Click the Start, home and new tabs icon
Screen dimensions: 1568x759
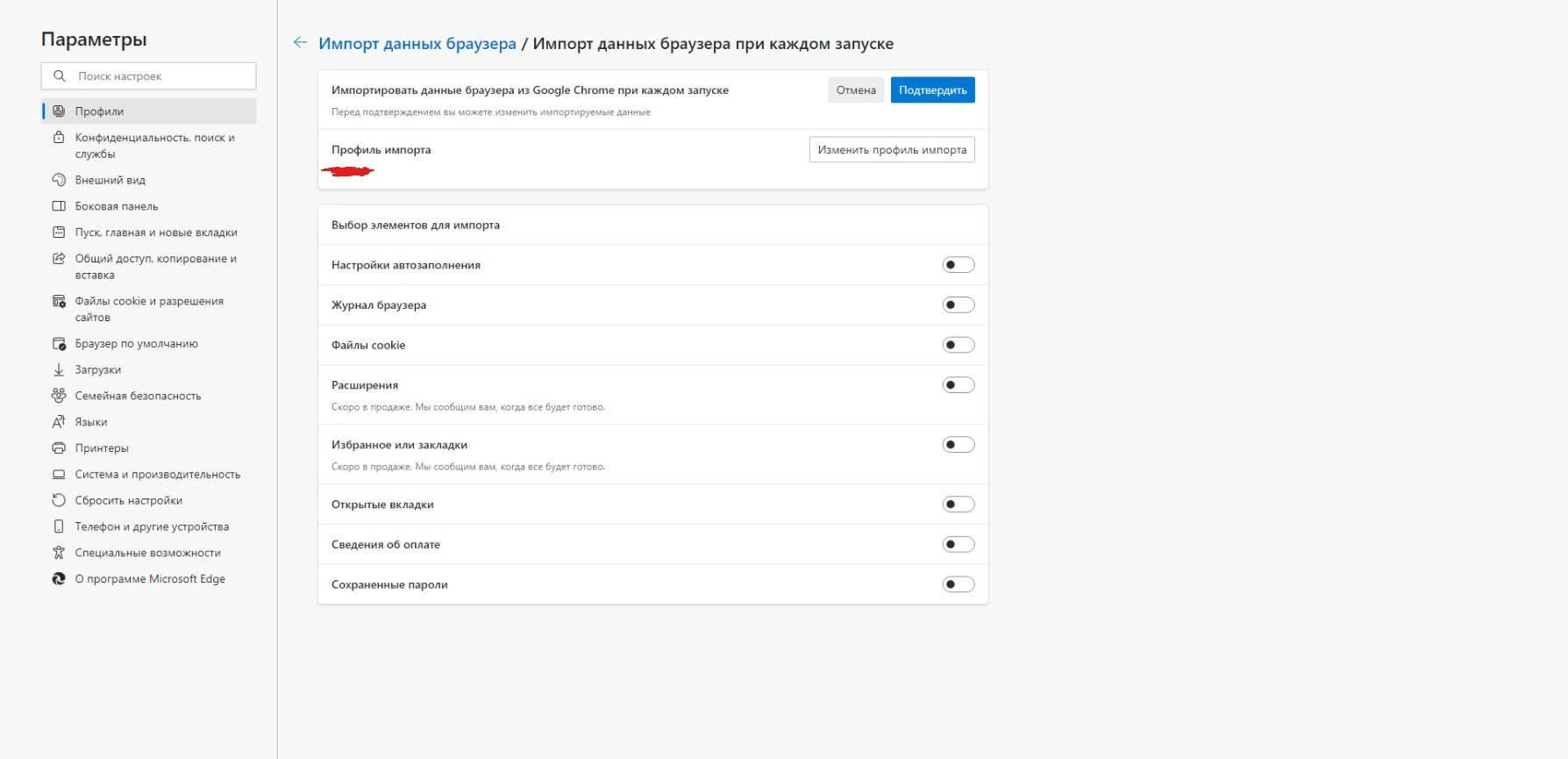(x=59, y=233)
